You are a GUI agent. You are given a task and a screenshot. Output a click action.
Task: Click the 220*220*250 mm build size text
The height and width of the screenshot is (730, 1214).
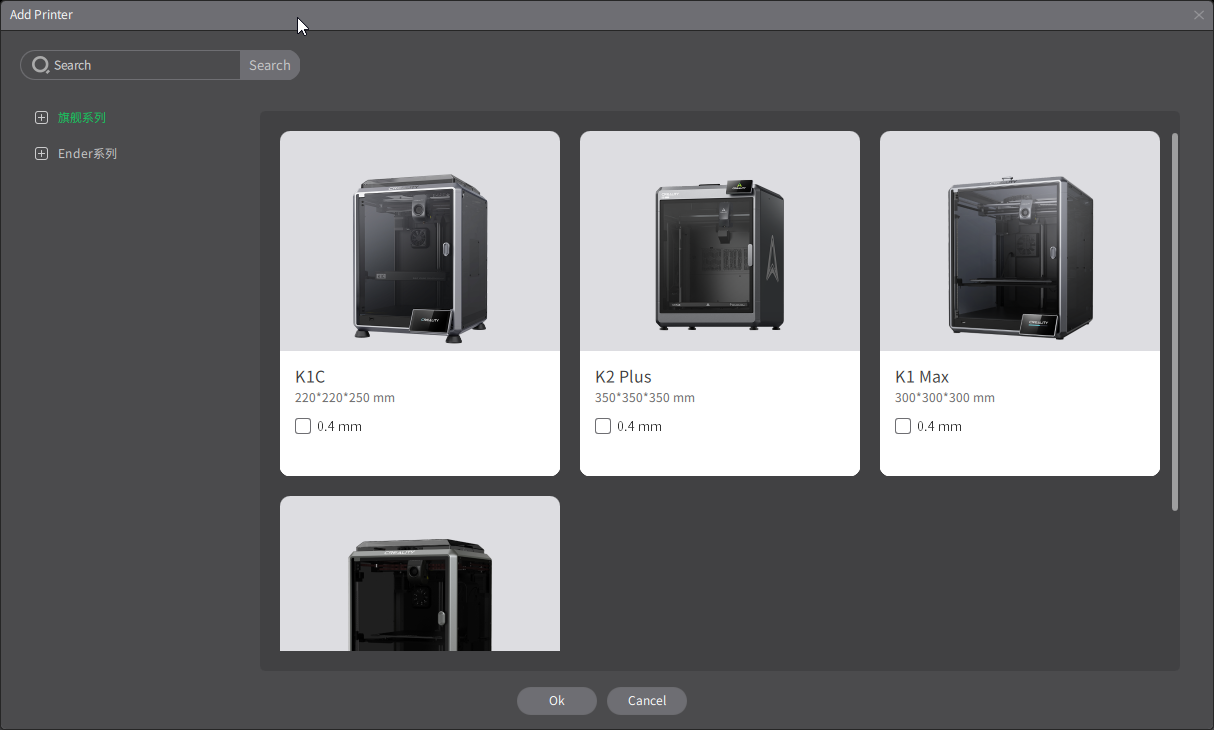pyautogui.click(x=345, y=398)
